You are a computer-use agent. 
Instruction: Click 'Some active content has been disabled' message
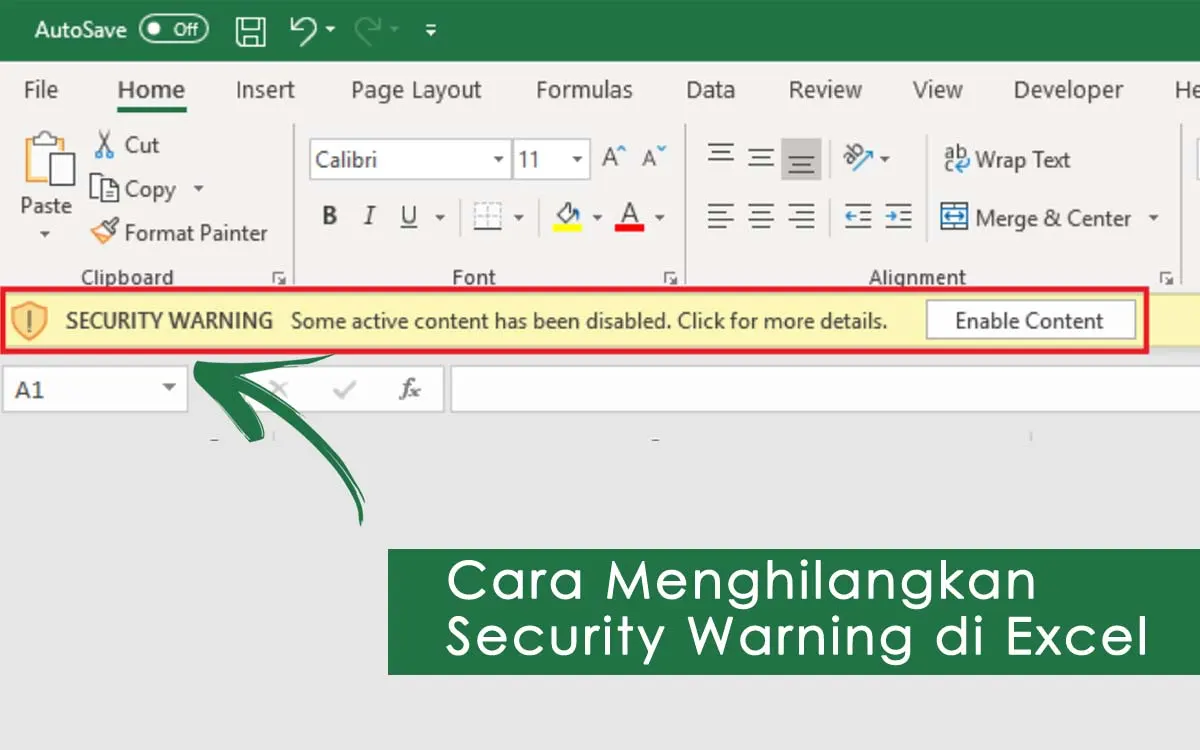589,321
